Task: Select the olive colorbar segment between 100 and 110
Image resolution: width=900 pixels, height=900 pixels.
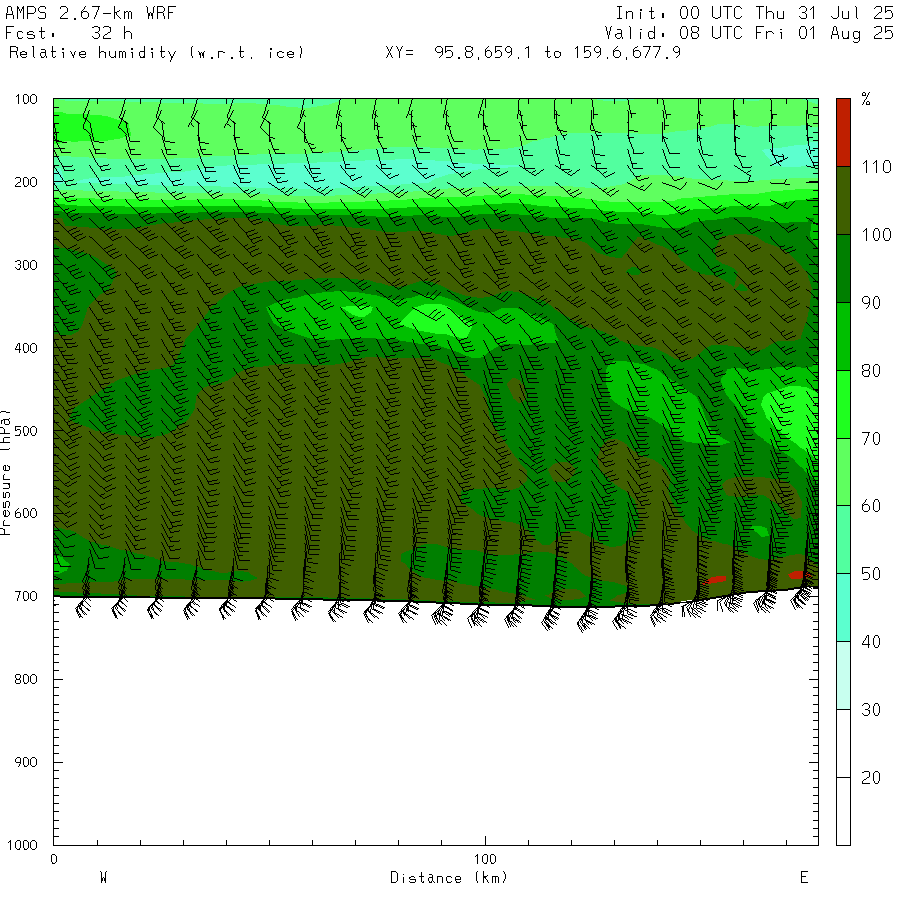Action: (843, 200)
